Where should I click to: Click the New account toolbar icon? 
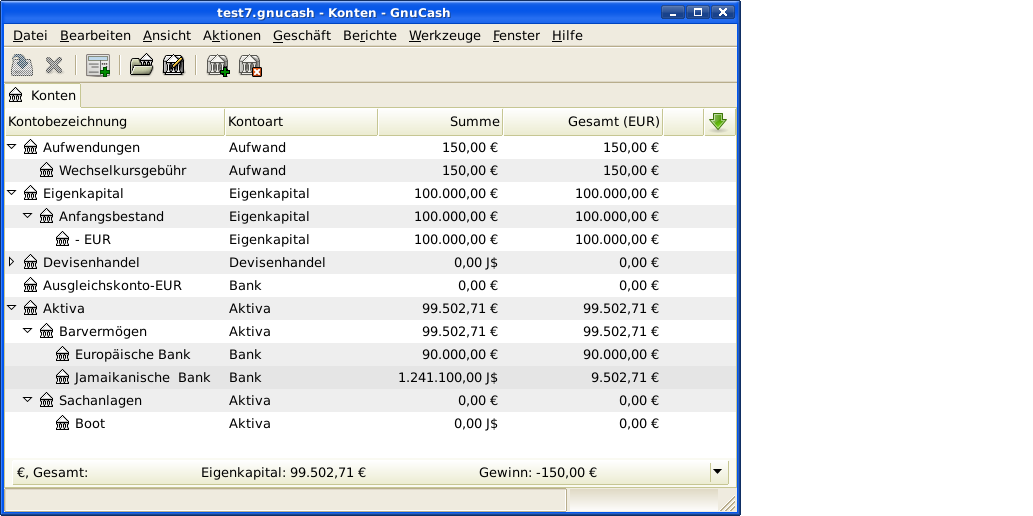point(217,66)
